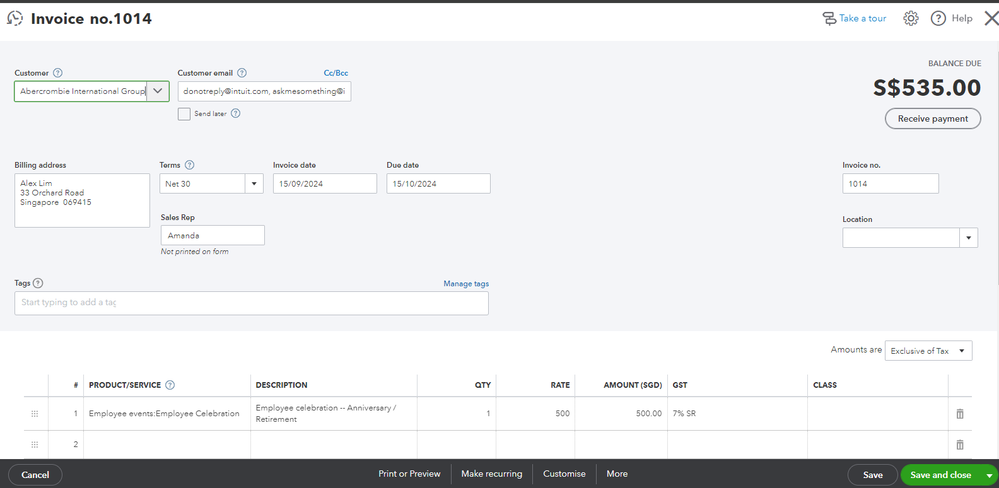The image size is (999, 488).
Task: Click the Employee celebration description cell
Action: [x=334, y=413]
